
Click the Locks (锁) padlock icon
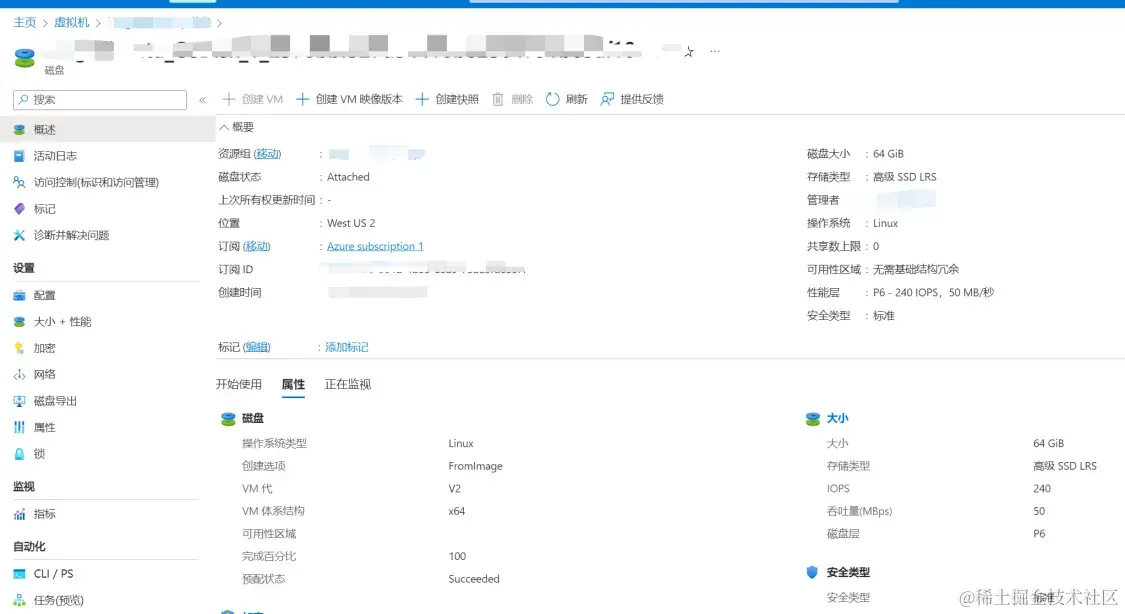(x=19, y=454)
